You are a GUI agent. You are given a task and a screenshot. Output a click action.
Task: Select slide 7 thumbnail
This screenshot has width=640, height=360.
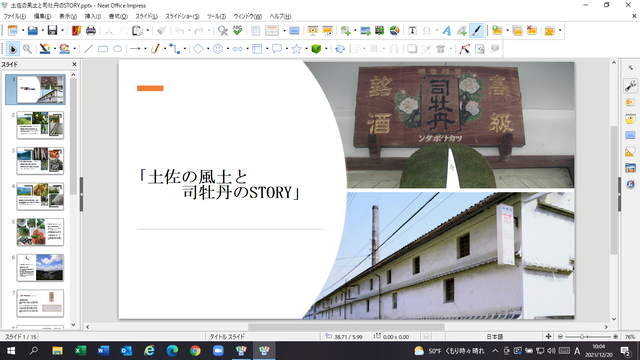pos(40,303)
